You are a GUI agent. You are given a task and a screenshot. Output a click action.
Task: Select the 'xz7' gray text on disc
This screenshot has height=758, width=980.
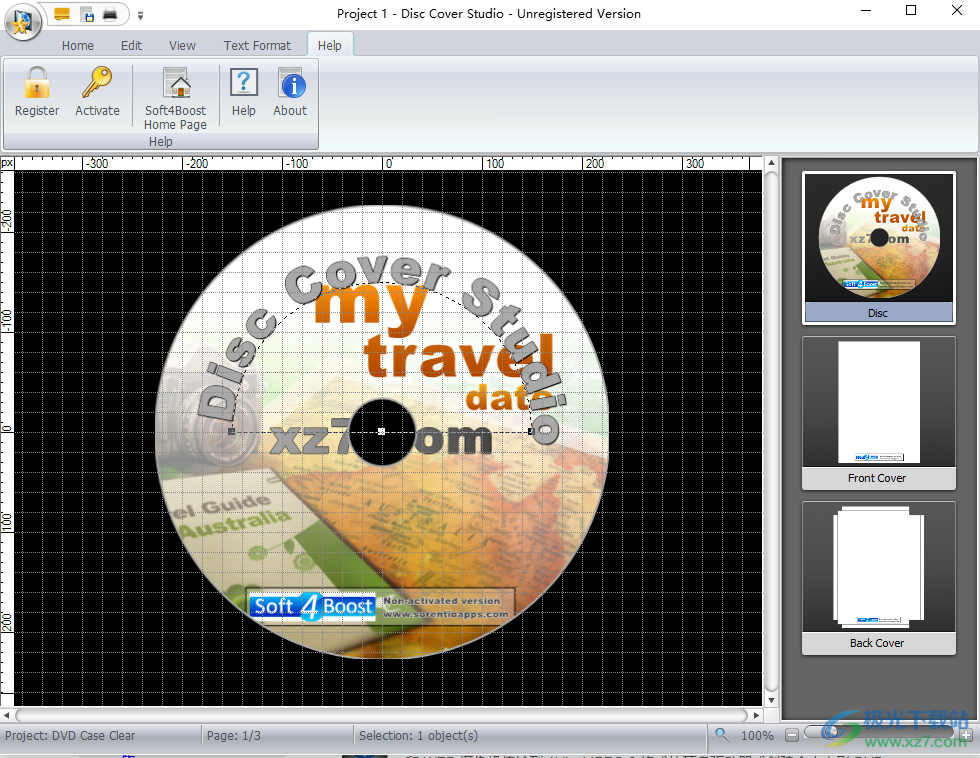(309, 437)
